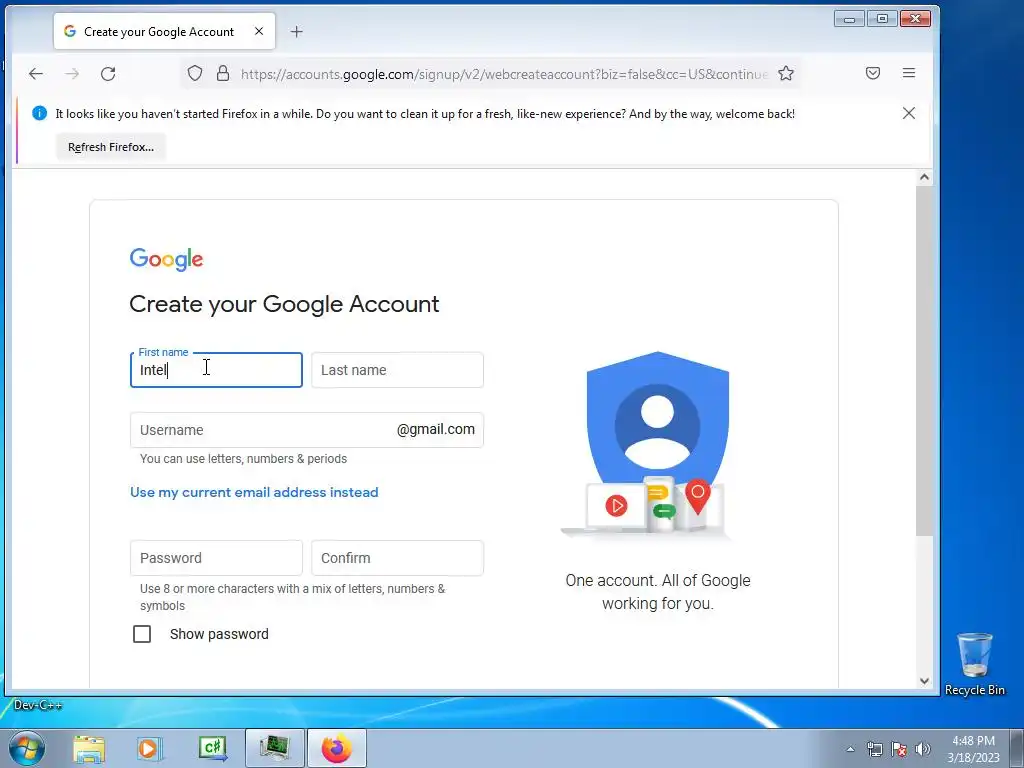1024x768 pixels.
Task: Open the C# application taskbar icon
Action: click(213, 748)
